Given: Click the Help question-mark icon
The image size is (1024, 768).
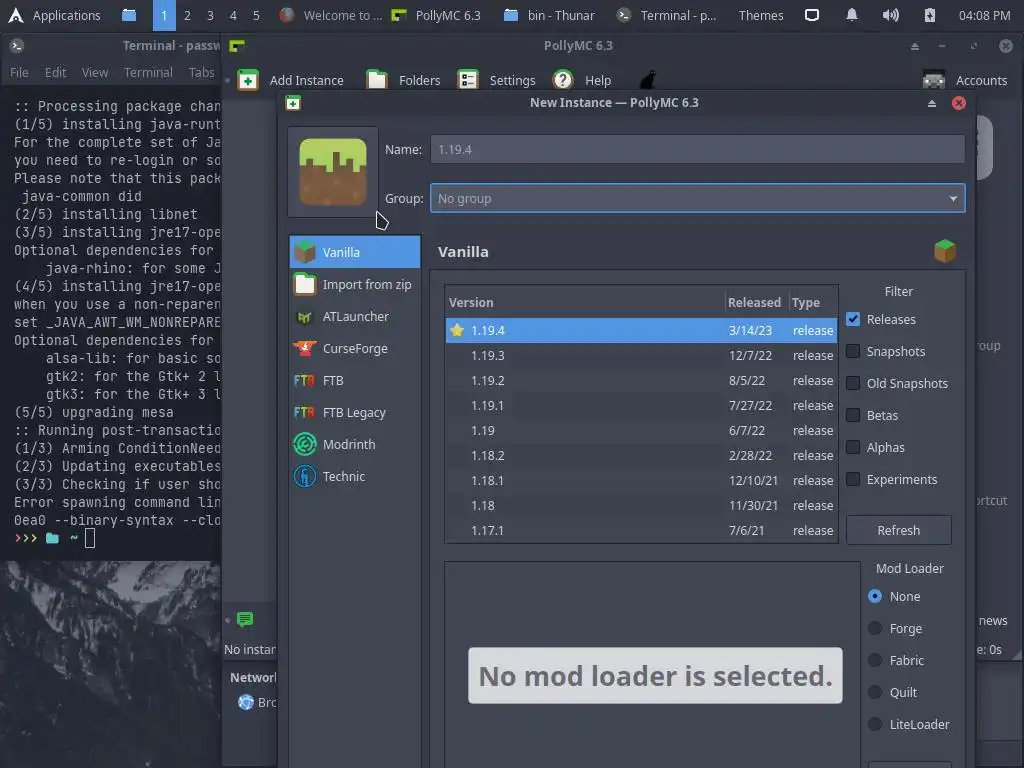Looking at the screenshot, I should click(x=562, y=80).
